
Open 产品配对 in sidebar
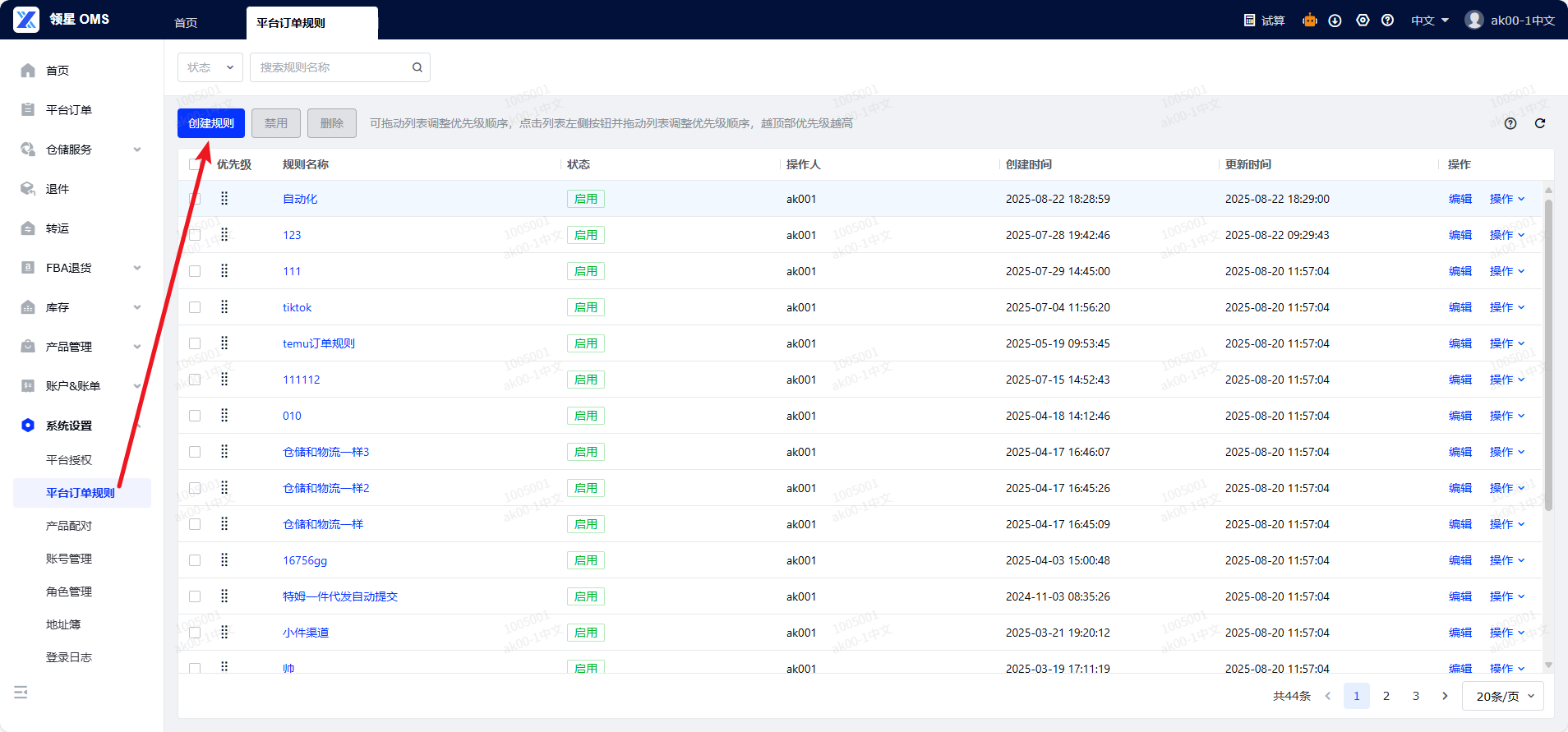(69, 526)
